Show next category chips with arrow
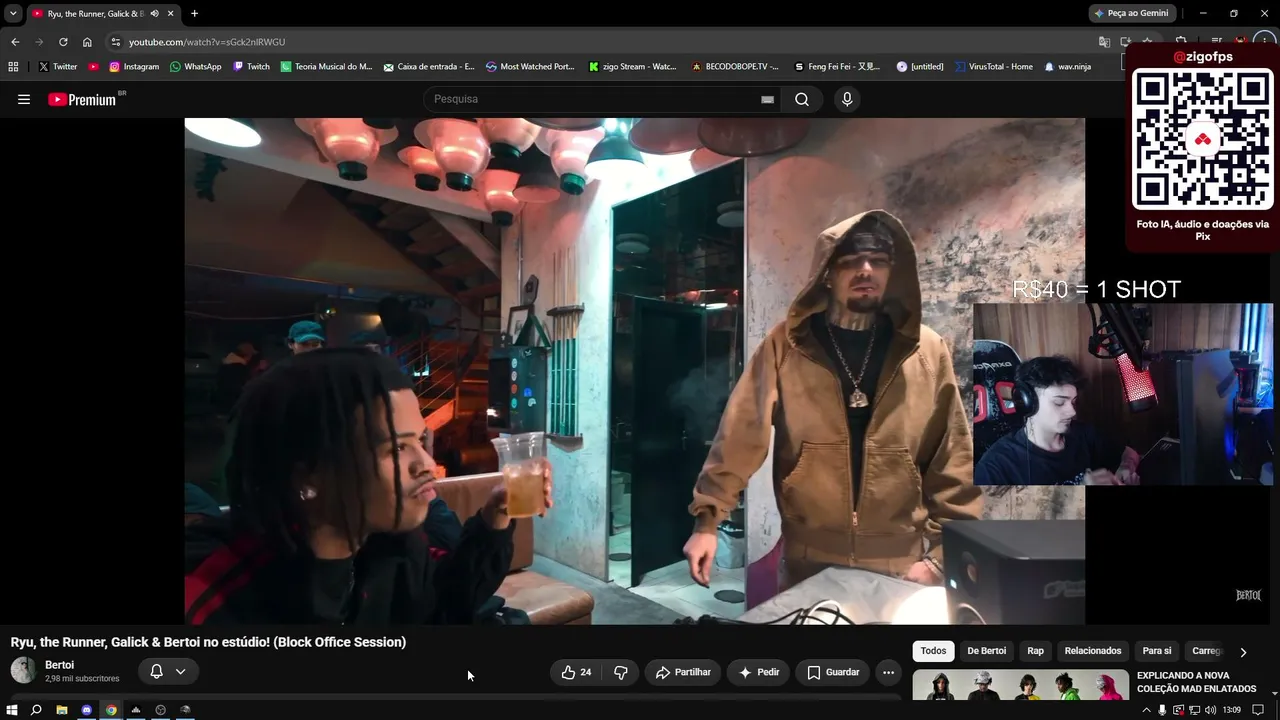 click(1243, 652)
